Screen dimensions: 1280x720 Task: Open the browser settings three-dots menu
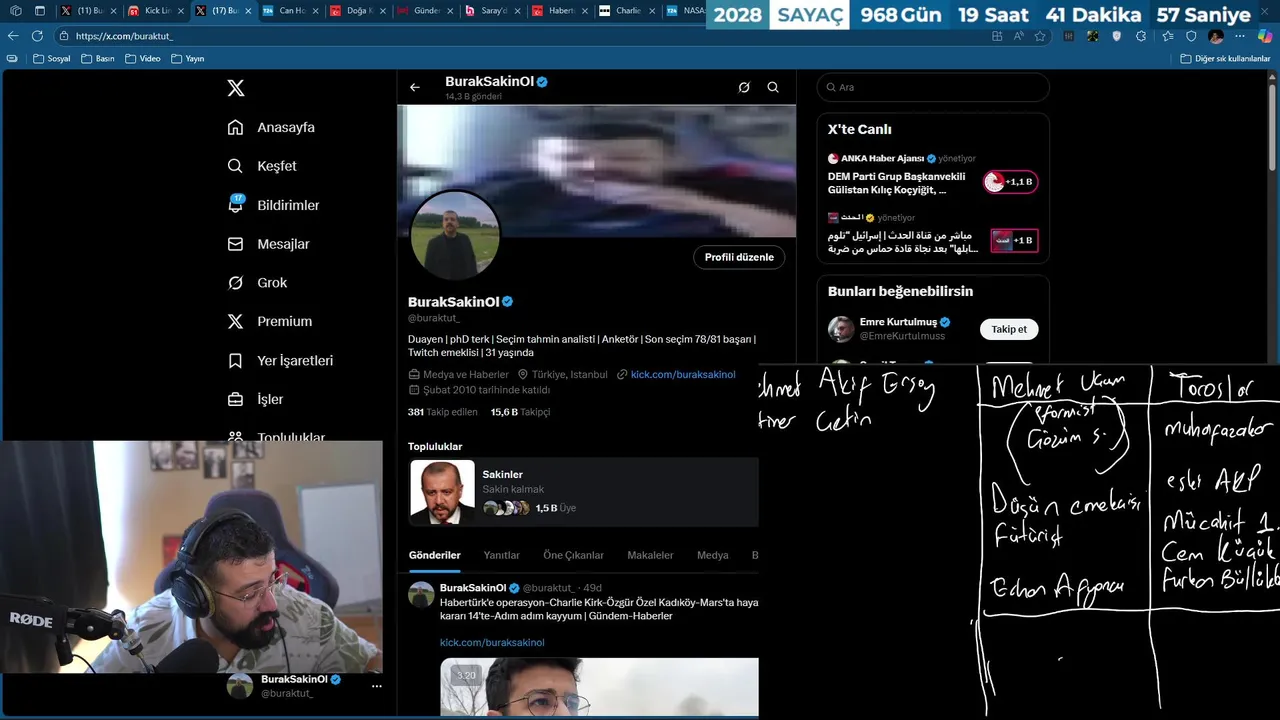1241,36
